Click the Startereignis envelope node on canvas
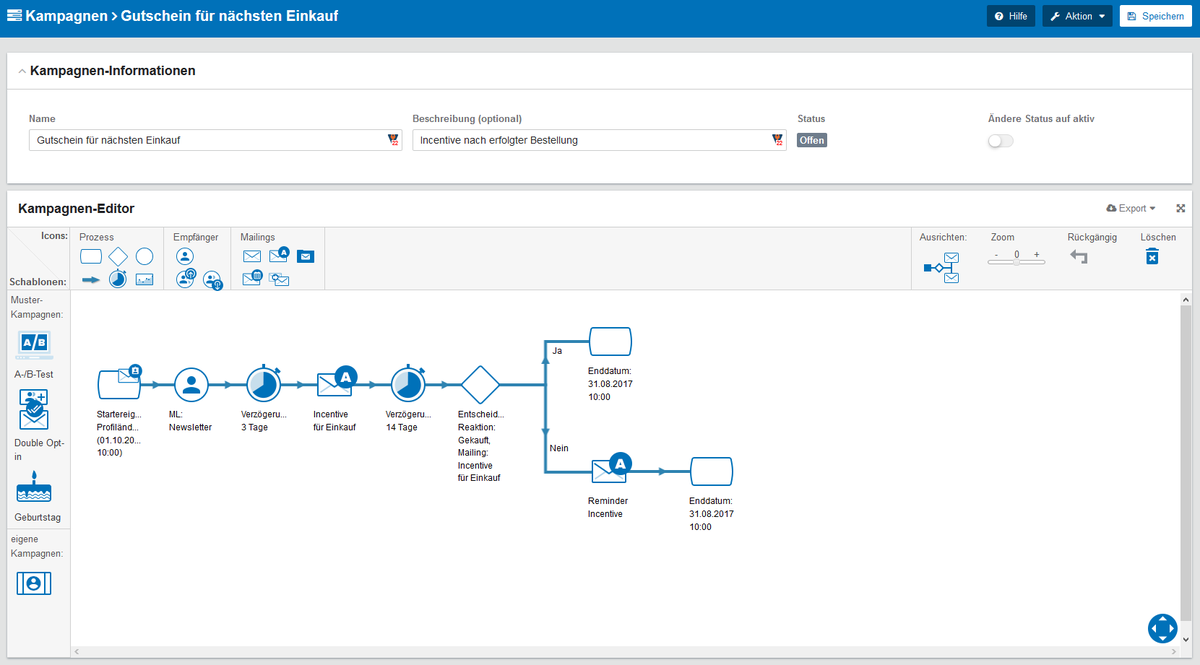The image size is (1200, 665). point(119,382)
